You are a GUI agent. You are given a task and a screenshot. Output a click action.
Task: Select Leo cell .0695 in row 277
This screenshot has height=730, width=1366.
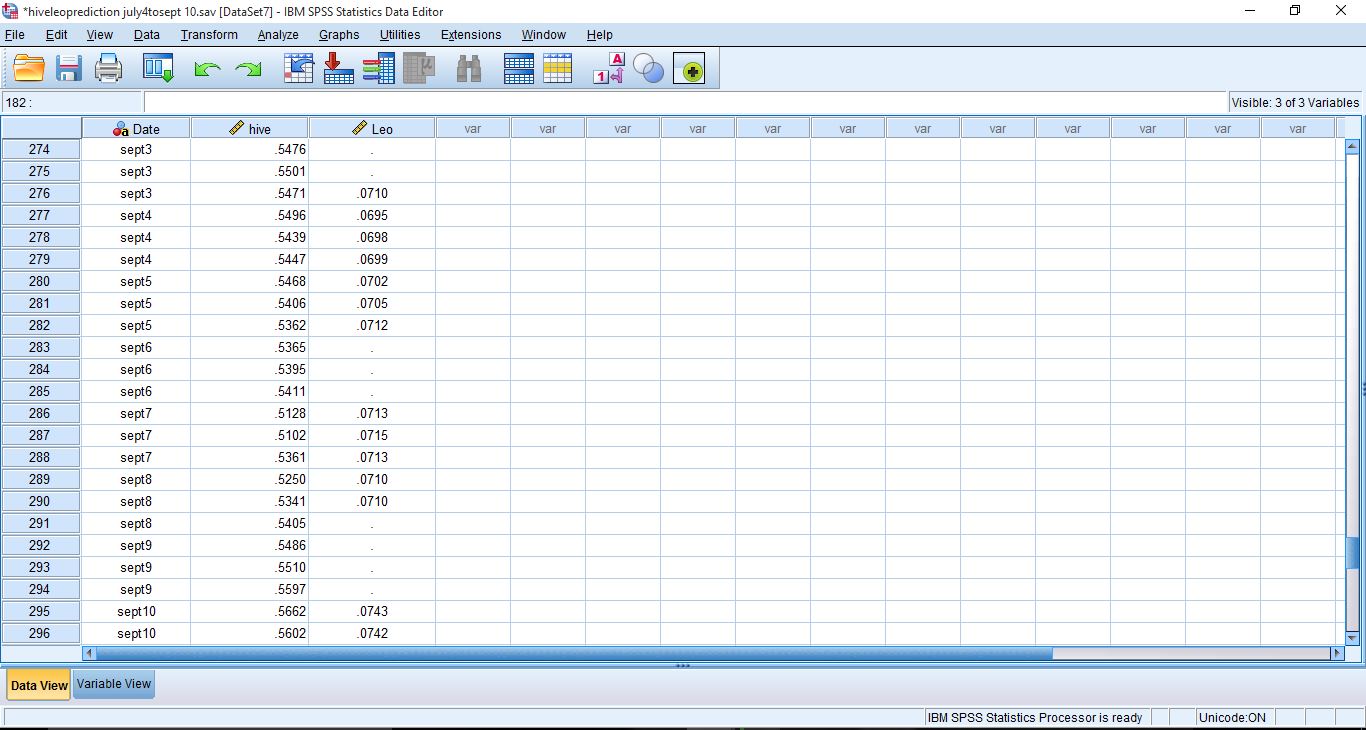click(372, 215)
